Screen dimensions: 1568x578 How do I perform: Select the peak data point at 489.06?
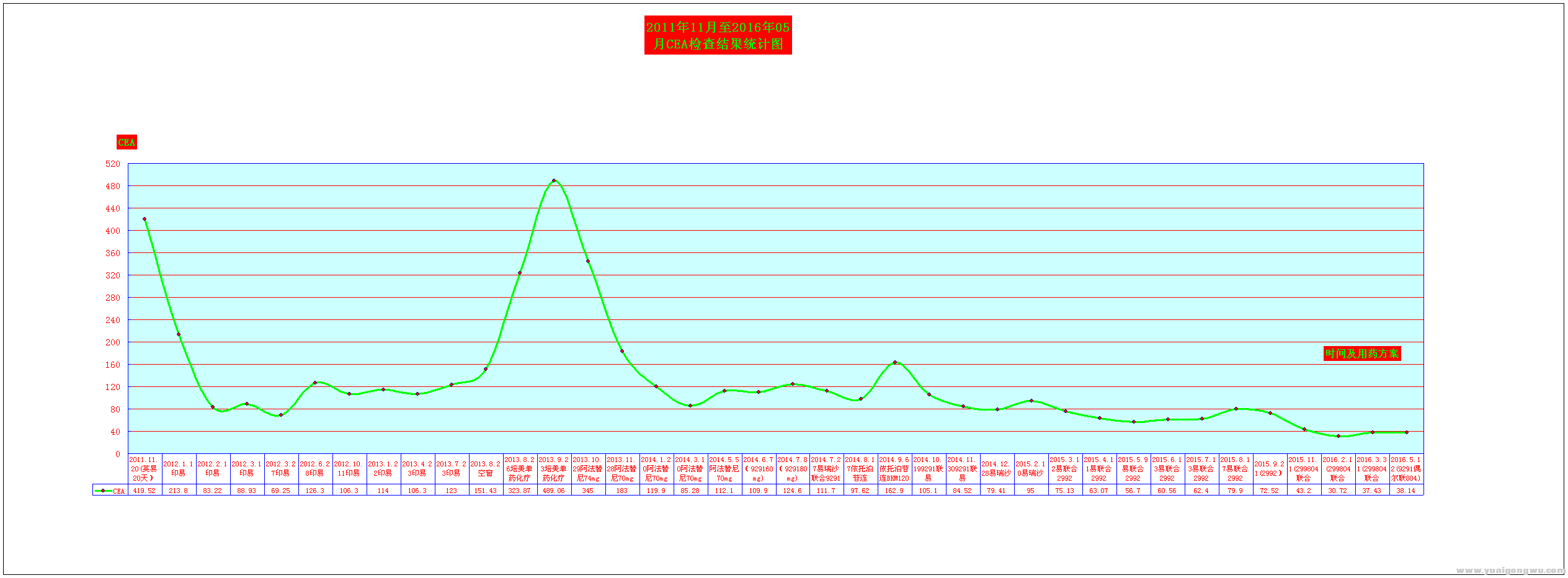(554, 180)
